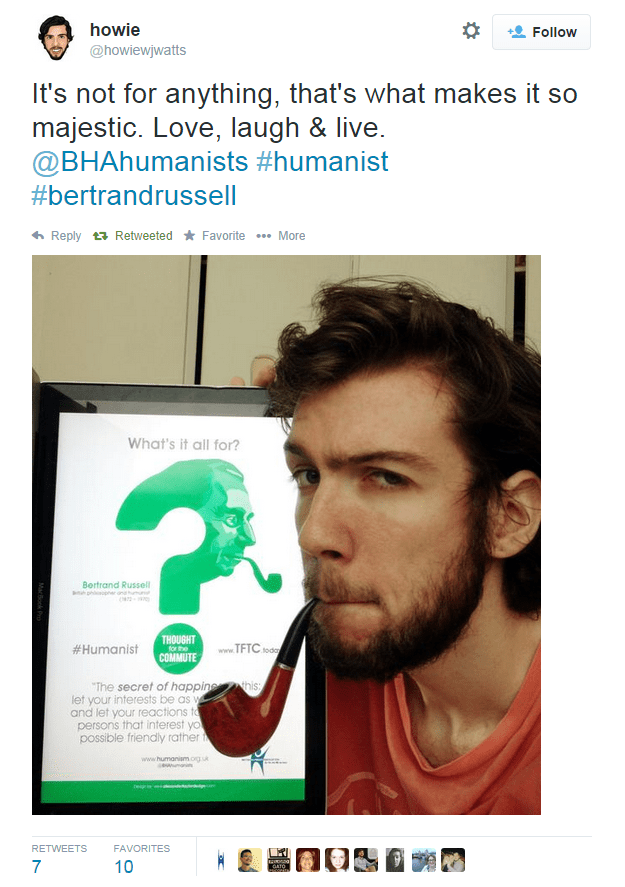Screen dimensions: 625x887
Task: Reply to this tweet
Action: 57,236
